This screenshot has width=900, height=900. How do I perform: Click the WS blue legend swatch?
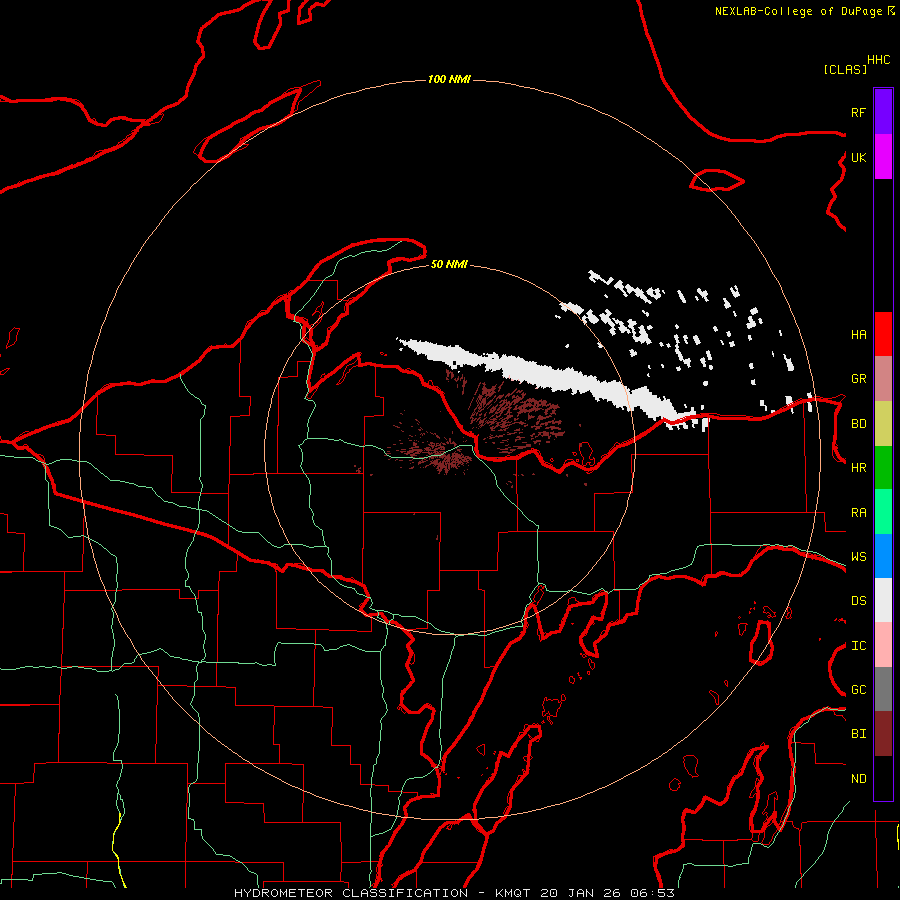[x=883, y=556]
